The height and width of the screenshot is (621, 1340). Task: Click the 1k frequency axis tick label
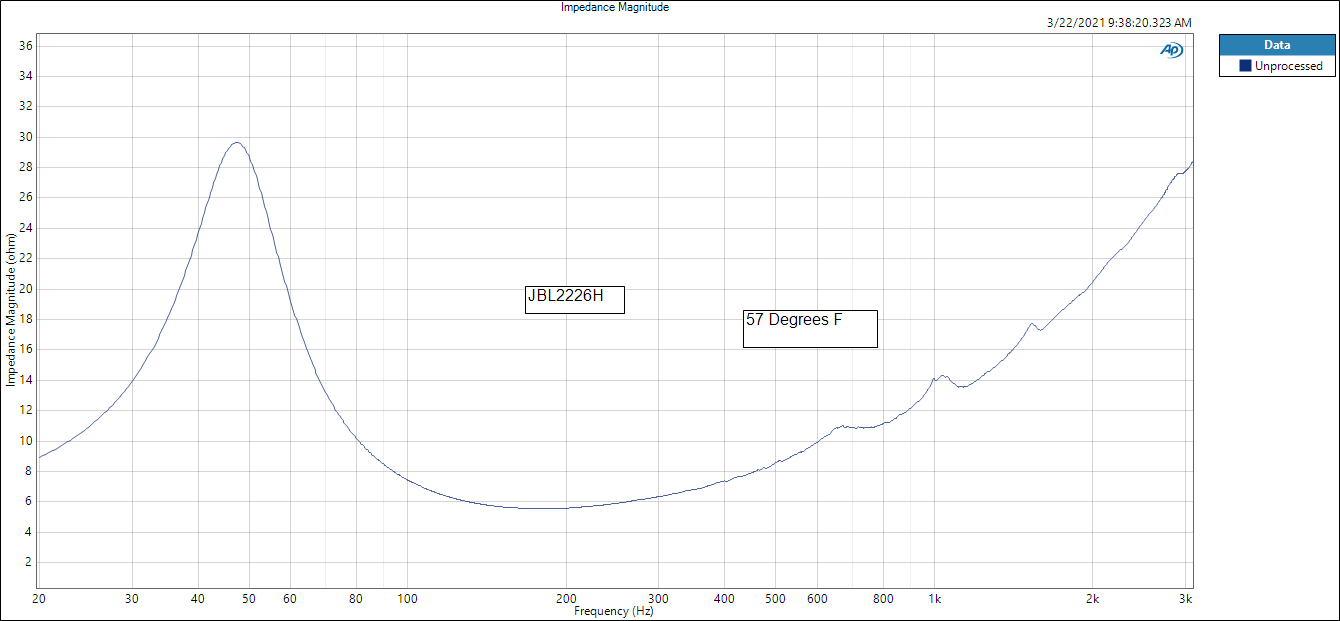coord(935,599)
